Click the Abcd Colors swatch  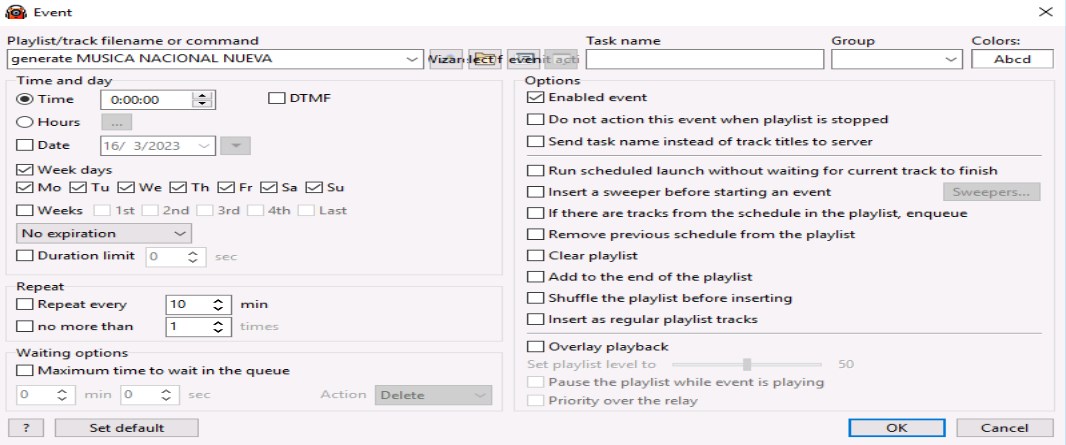(1012, 60)
